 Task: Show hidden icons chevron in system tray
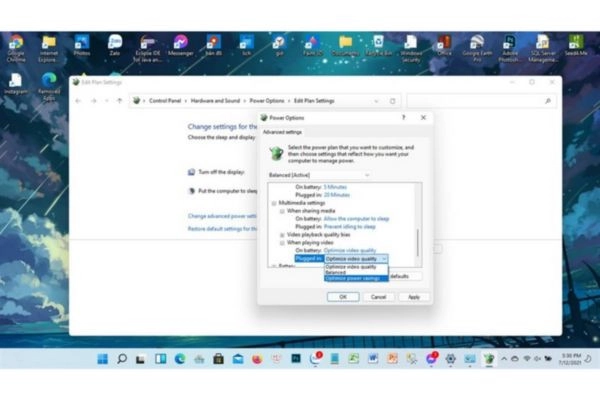click(x=504, y=359)
